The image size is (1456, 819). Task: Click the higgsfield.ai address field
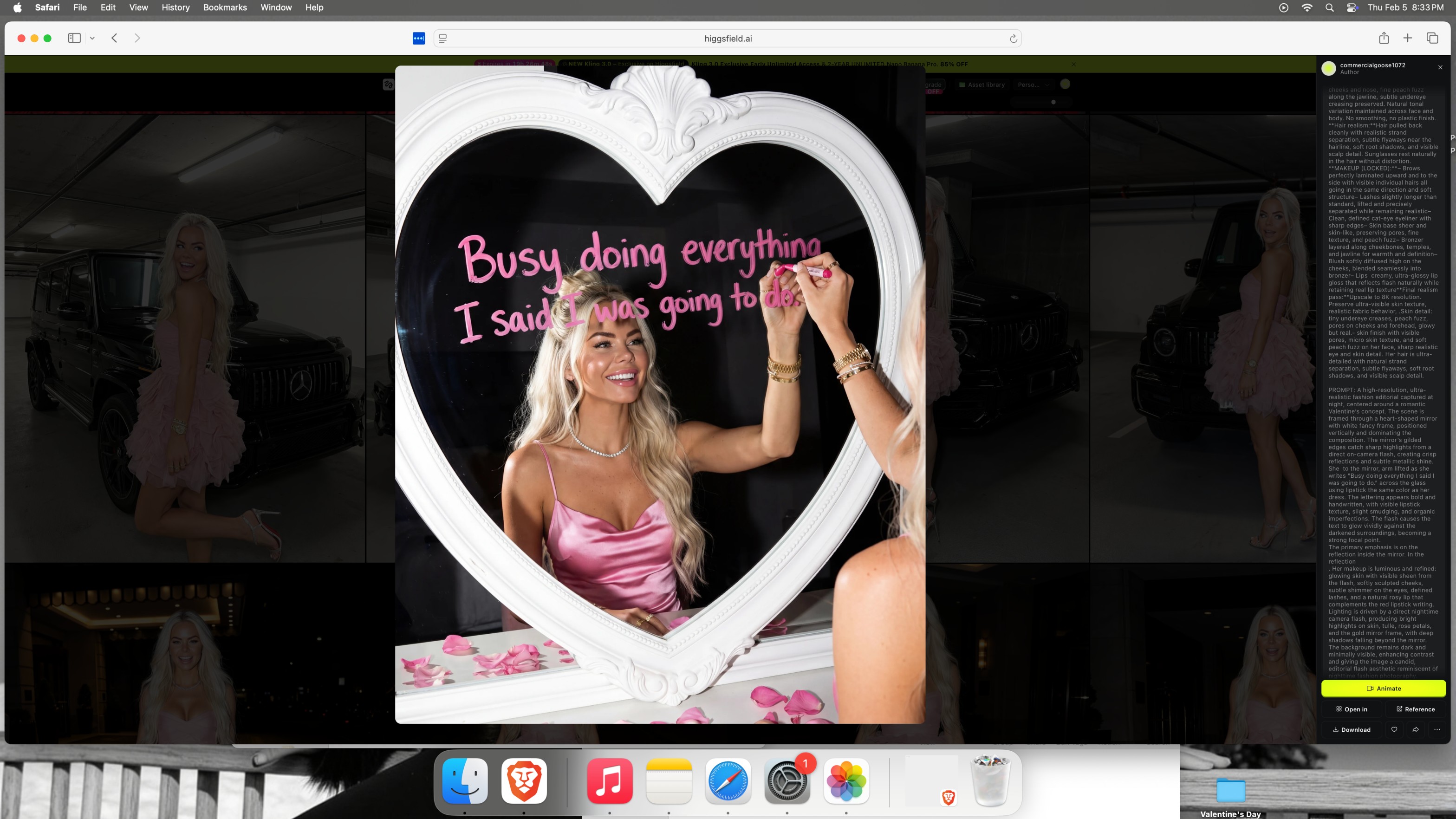point(728,39)
